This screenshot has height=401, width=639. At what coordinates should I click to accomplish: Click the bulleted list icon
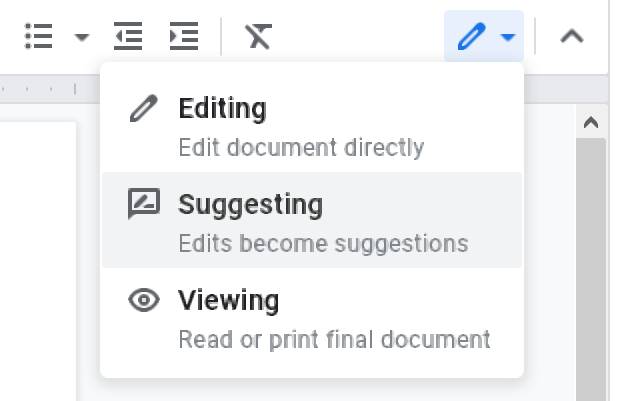(38, 37)
